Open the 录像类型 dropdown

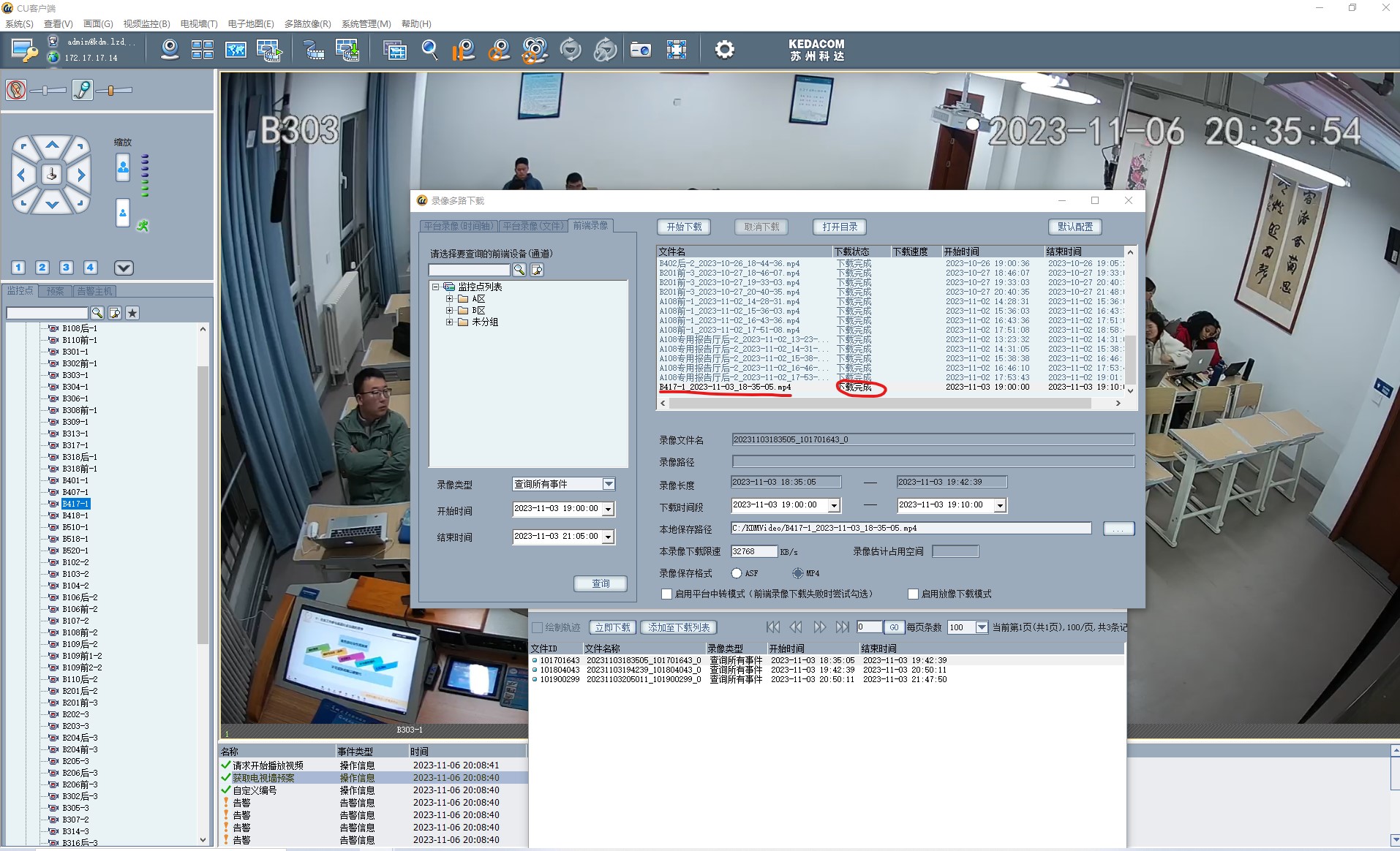(x=609, y=484)
